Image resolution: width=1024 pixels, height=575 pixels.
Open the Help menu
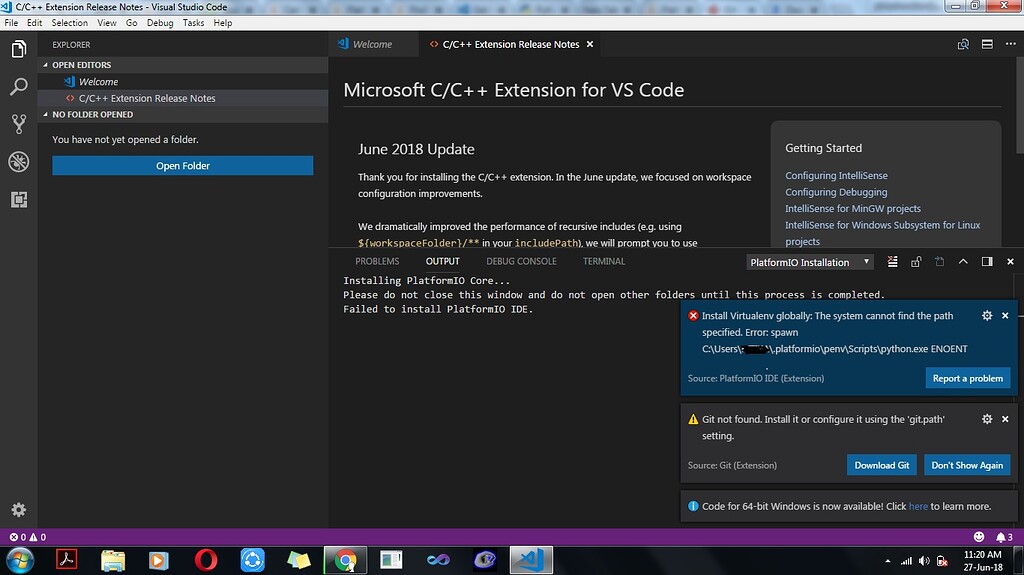[x=223, y=23]
